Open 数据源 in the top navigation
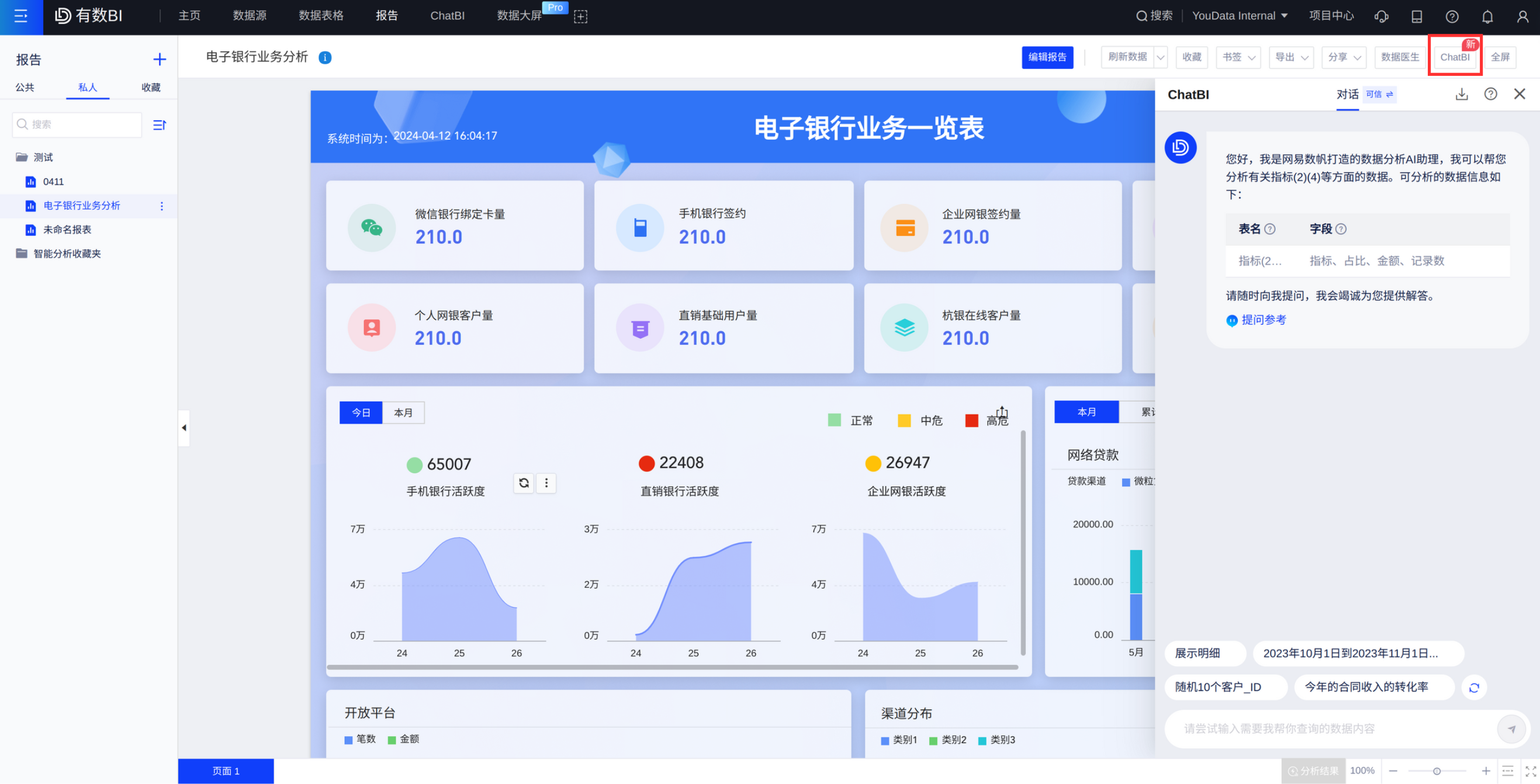The width and height of the screenshot is (1540, 784). pos(250,16)
